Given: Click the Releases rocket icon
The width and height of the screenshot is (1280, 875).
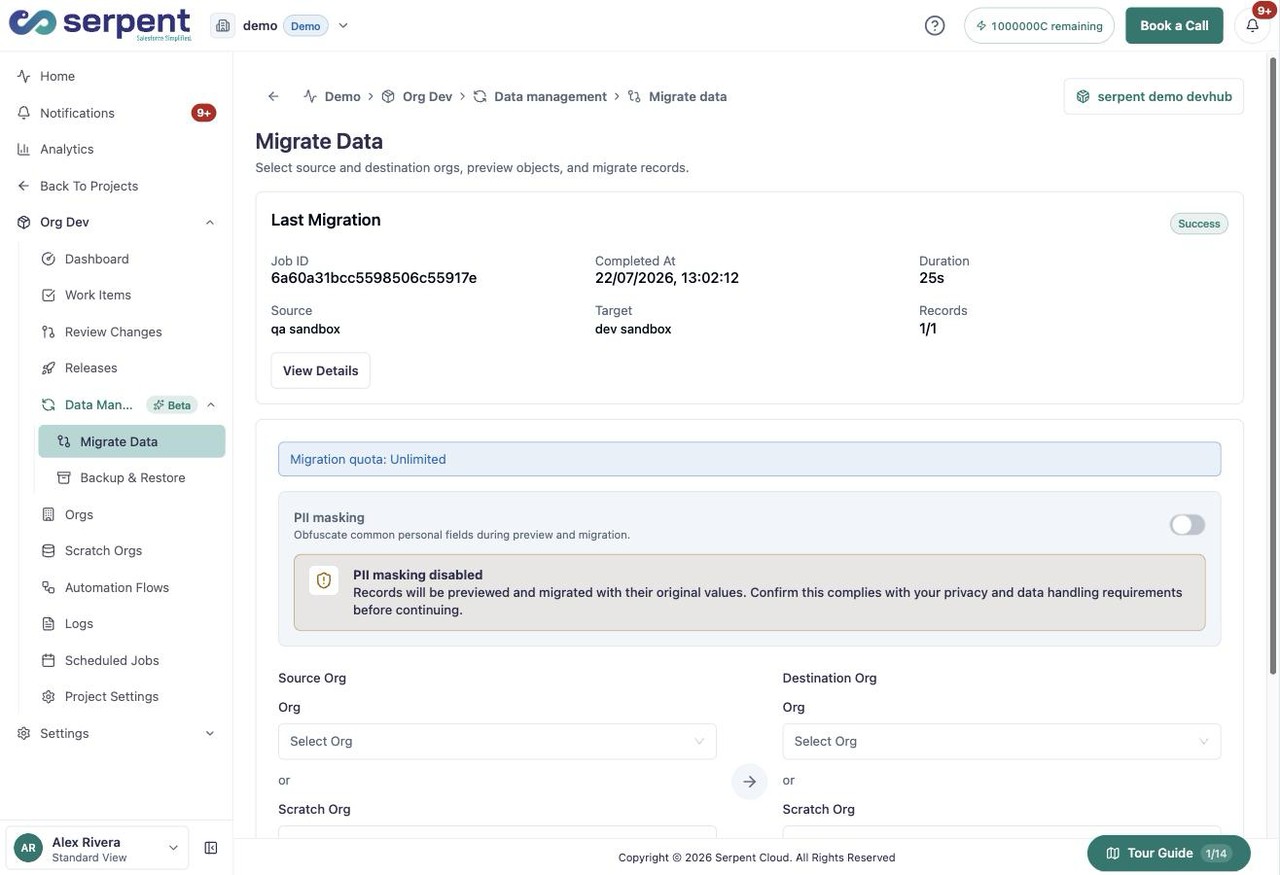Looking at the screenshot, I should [48, 368].
